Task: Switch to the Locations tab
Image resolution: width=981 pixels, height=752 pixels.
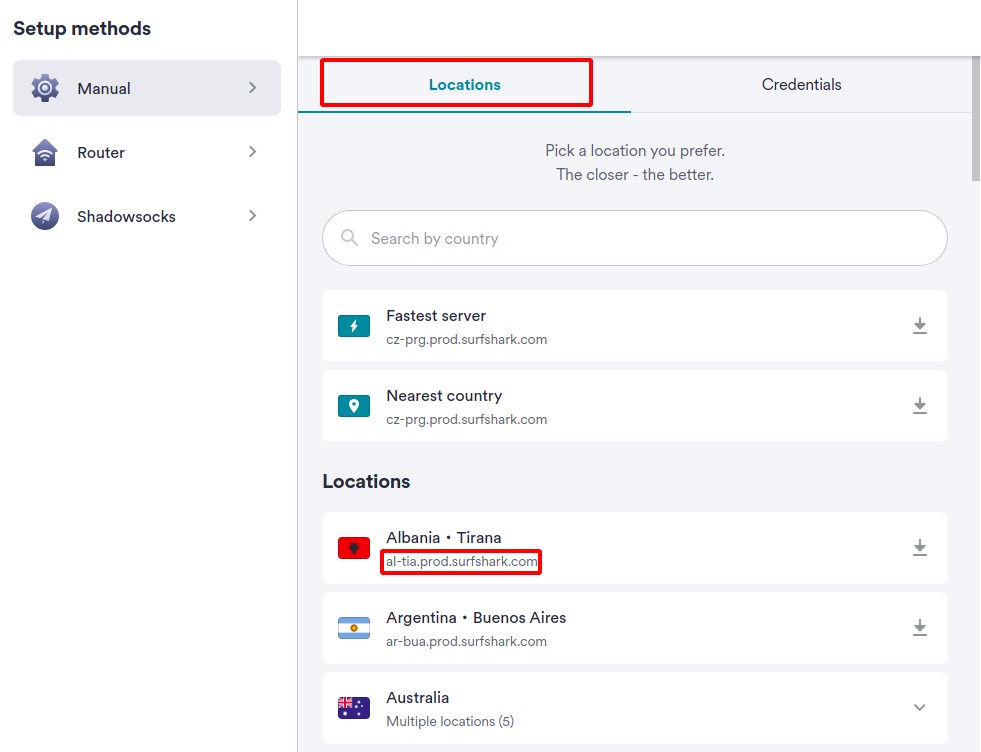Action: tap(464, 84)
